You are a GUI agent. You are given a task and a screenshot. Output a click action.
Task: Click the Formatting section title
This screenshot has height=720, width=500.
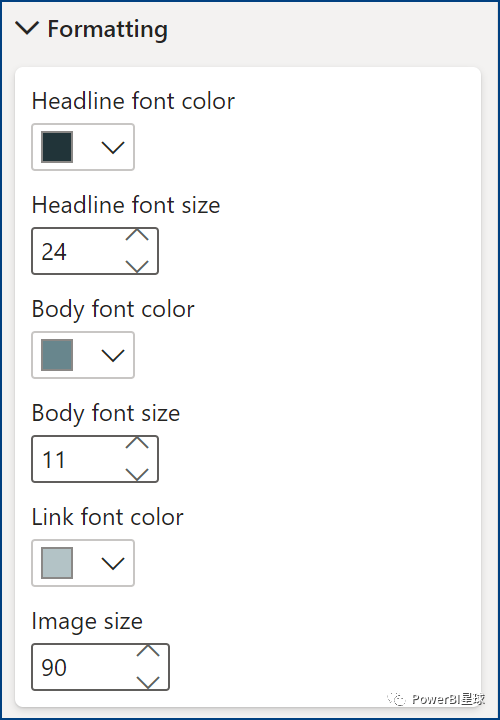click(107, 29)
